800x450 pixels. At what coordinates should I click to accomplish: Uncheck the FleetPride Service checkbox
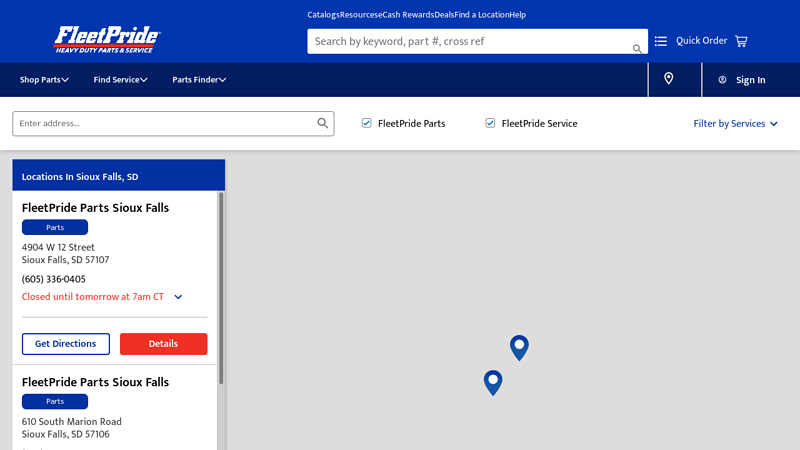[x=490, y=123]
